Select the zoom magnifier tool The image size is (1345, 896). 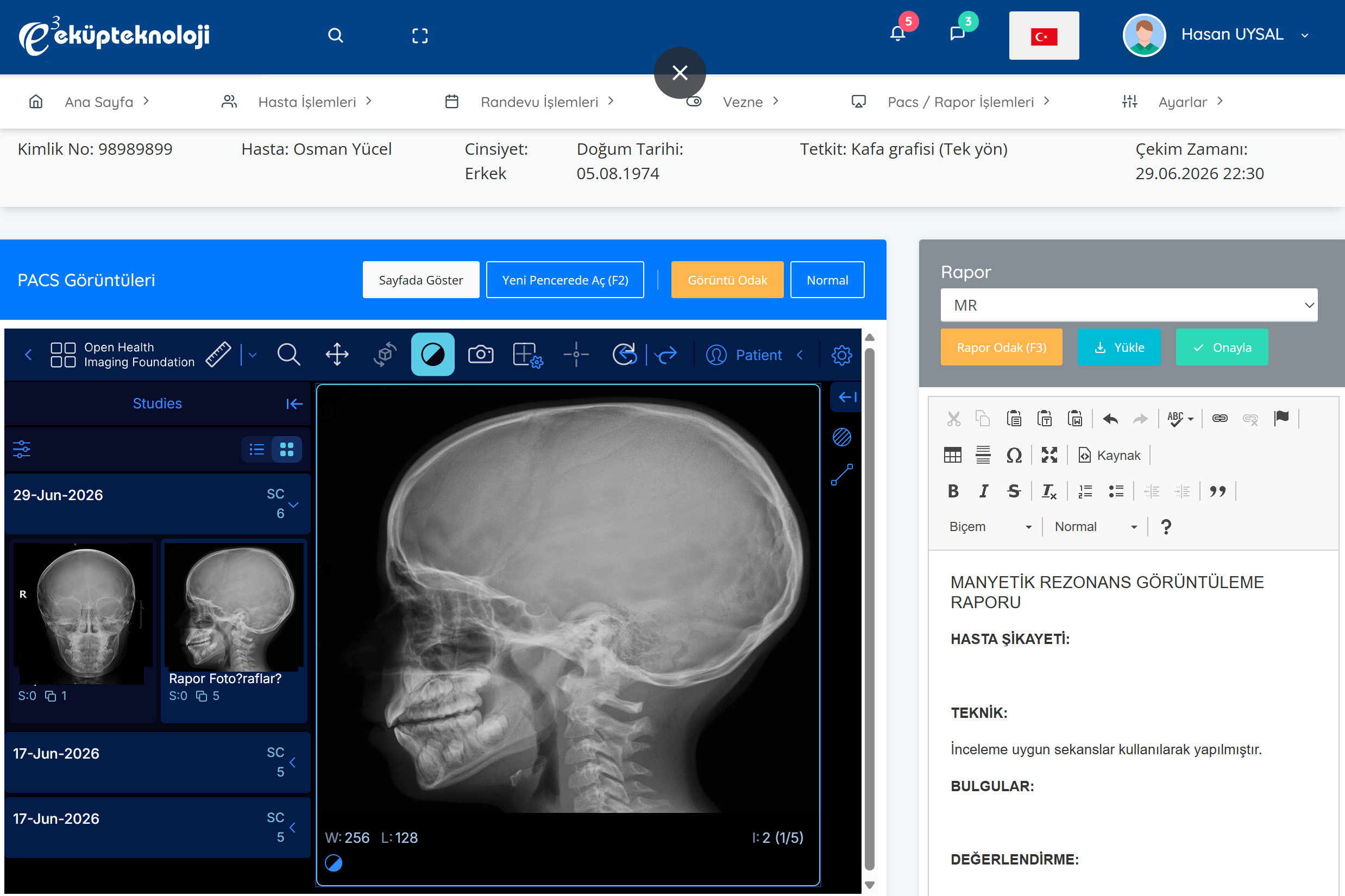pos(288,355)
